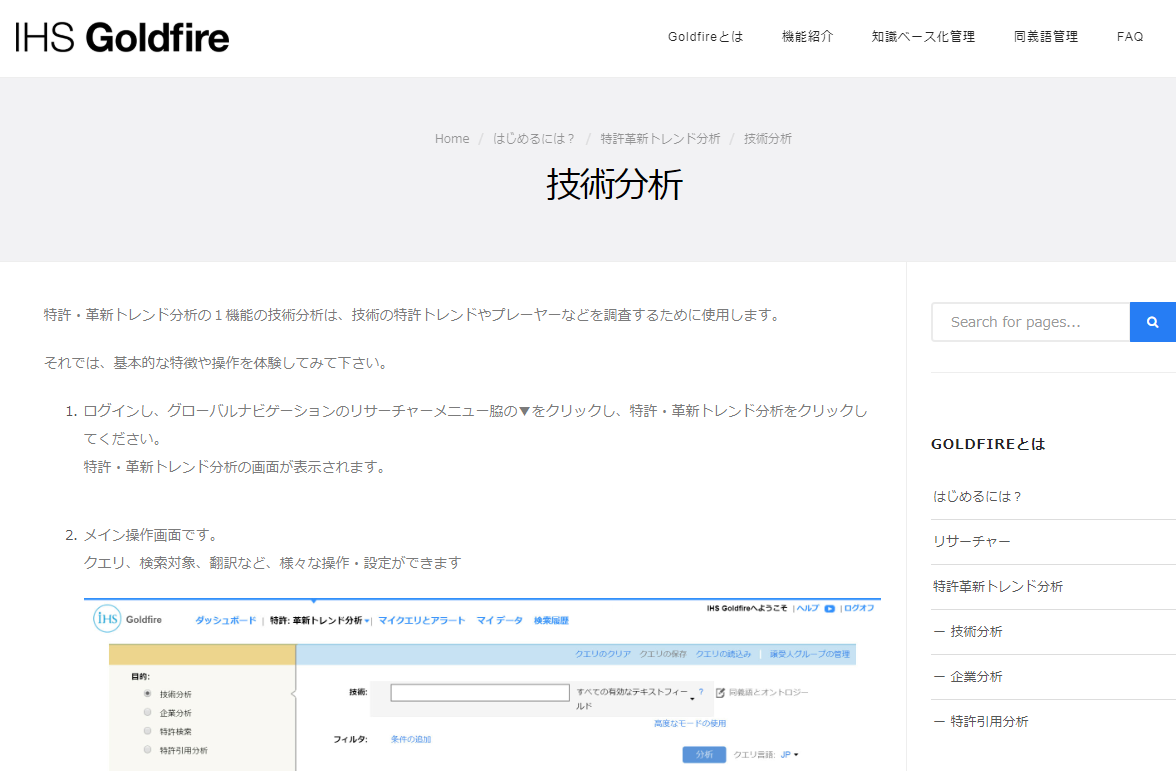1176x771 pixels.
Task: Select the 特許検索 radio button
Action: (x=148, y=730)
